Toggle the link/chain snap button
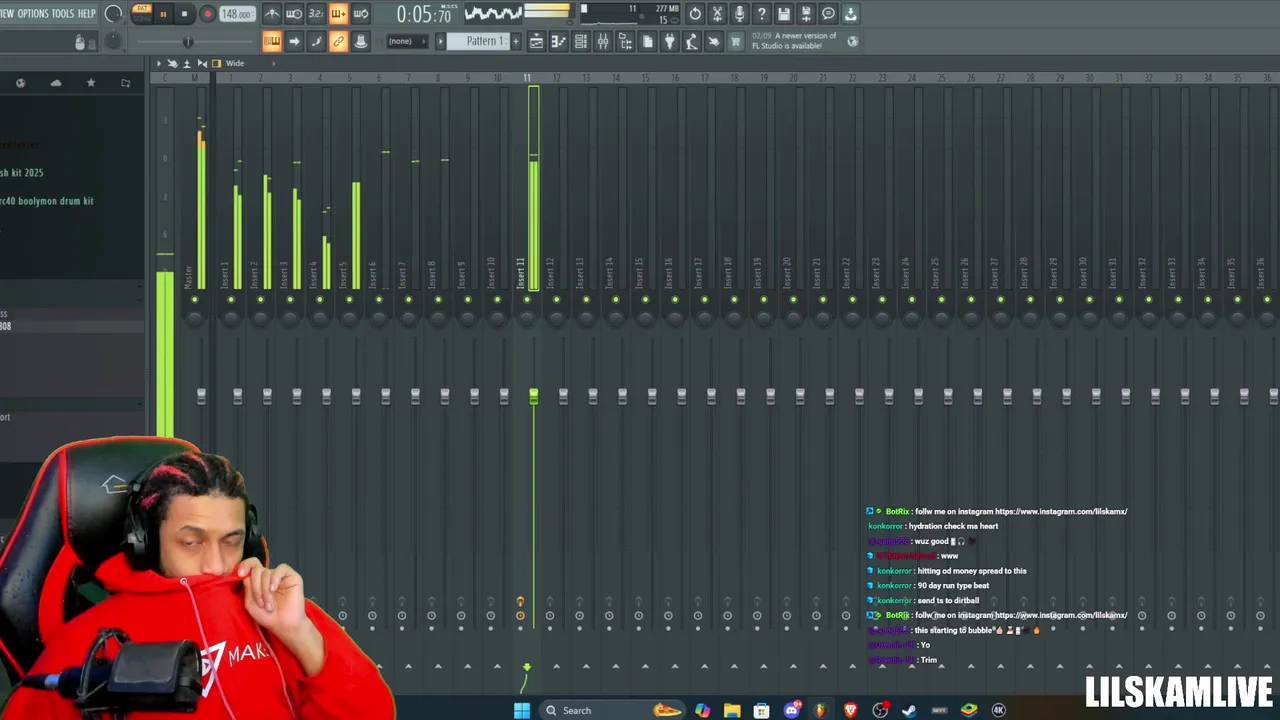The image size is (1280, 720). coord(338,41)
